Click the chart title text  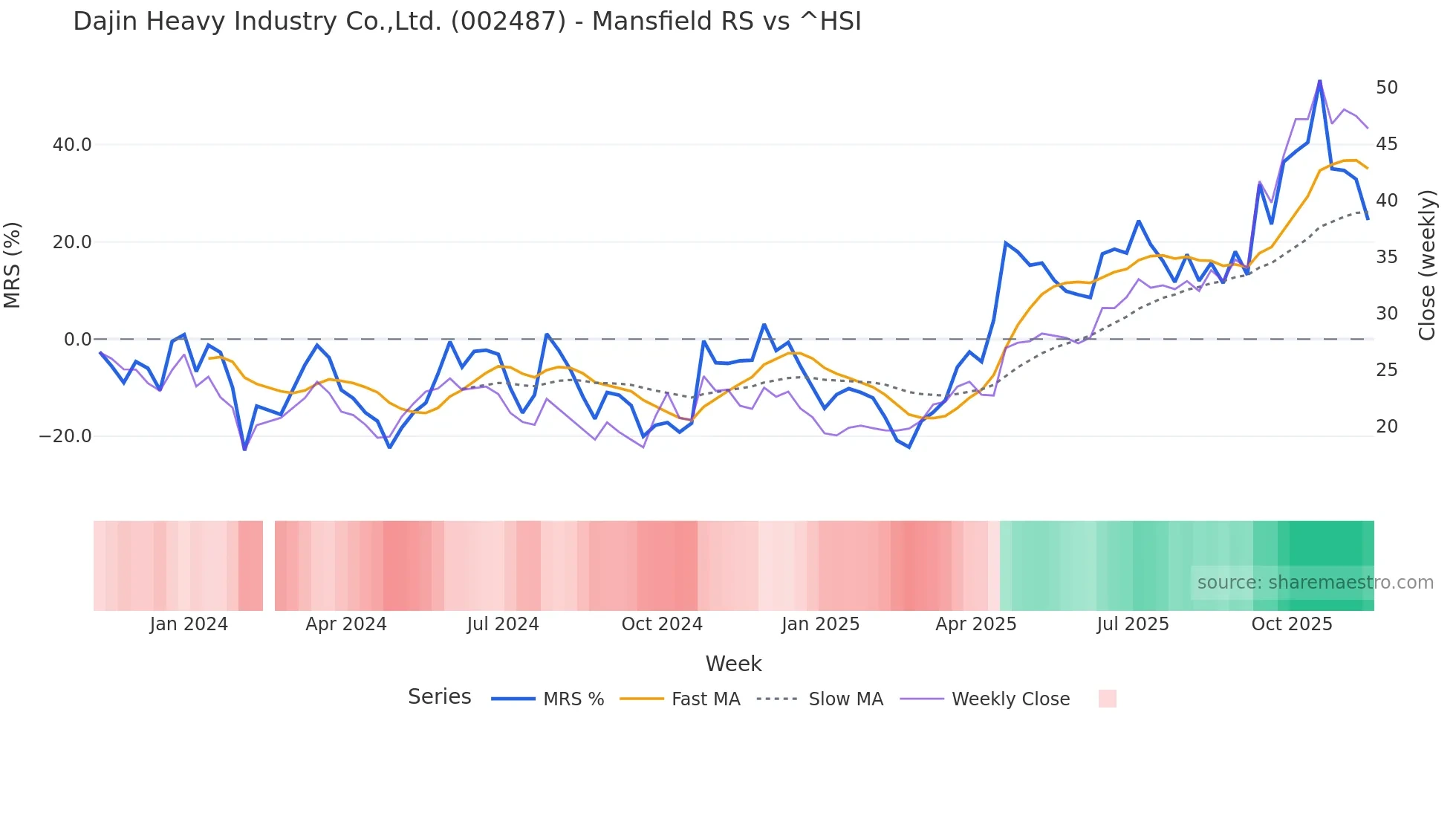pyautogui.click(x=467, y=21)
